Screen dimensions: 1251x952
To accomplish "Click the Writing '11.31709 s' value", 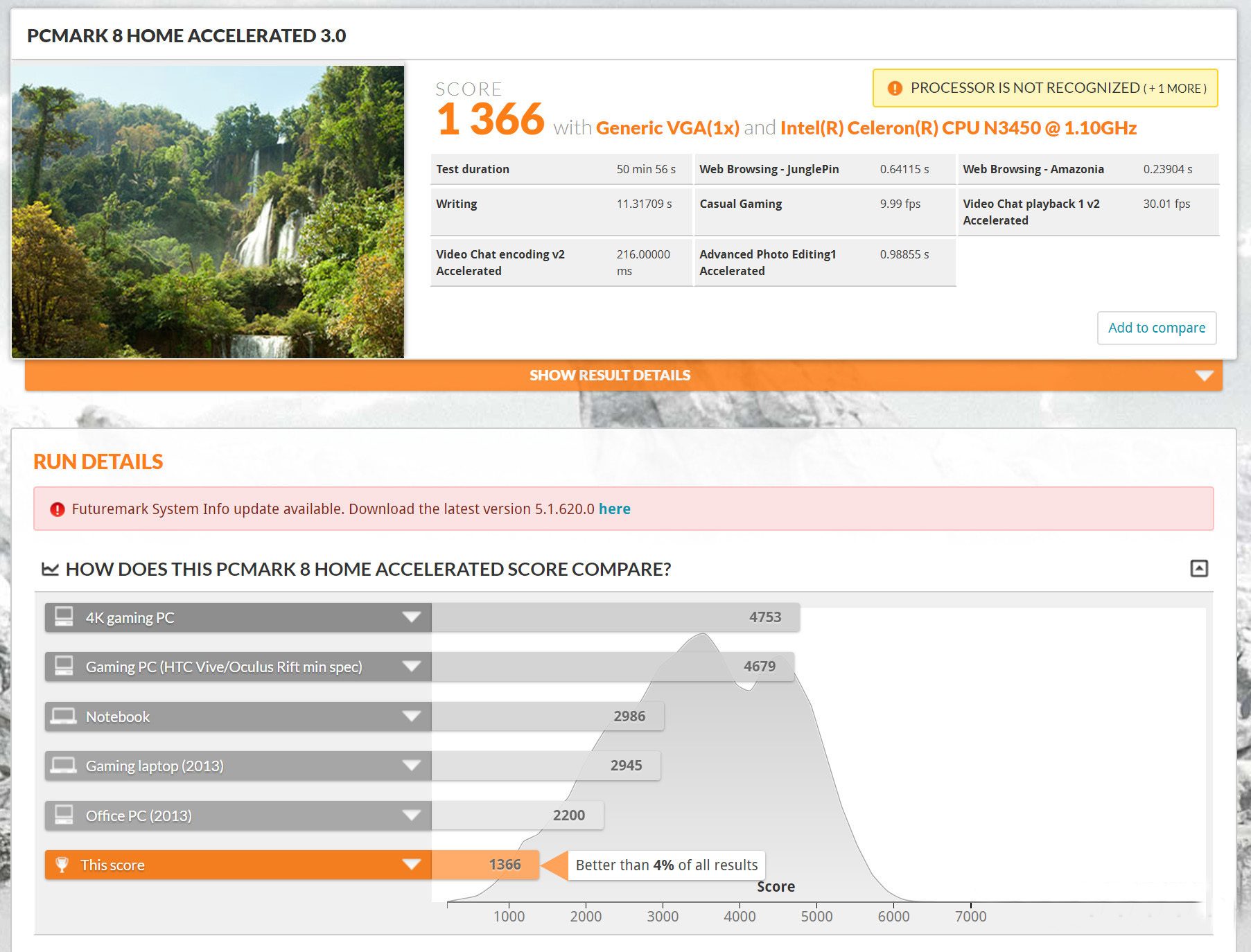I will coord(645,204).
